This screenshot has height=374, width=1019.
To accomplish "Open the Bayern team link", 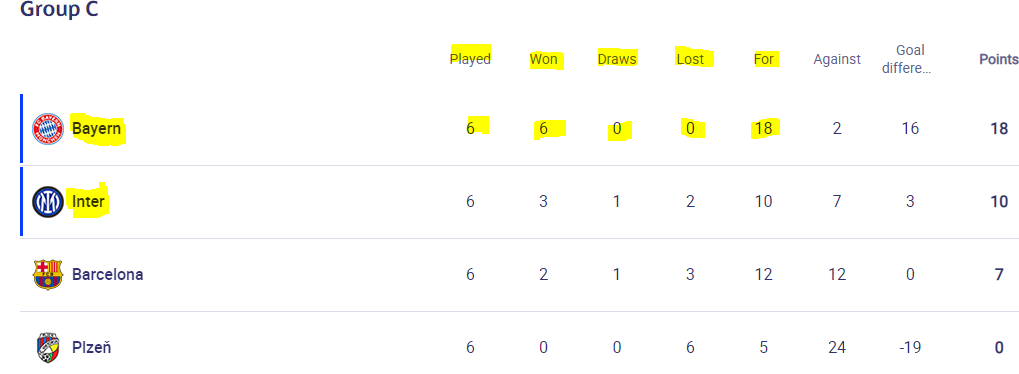I will tap(96, 129).
